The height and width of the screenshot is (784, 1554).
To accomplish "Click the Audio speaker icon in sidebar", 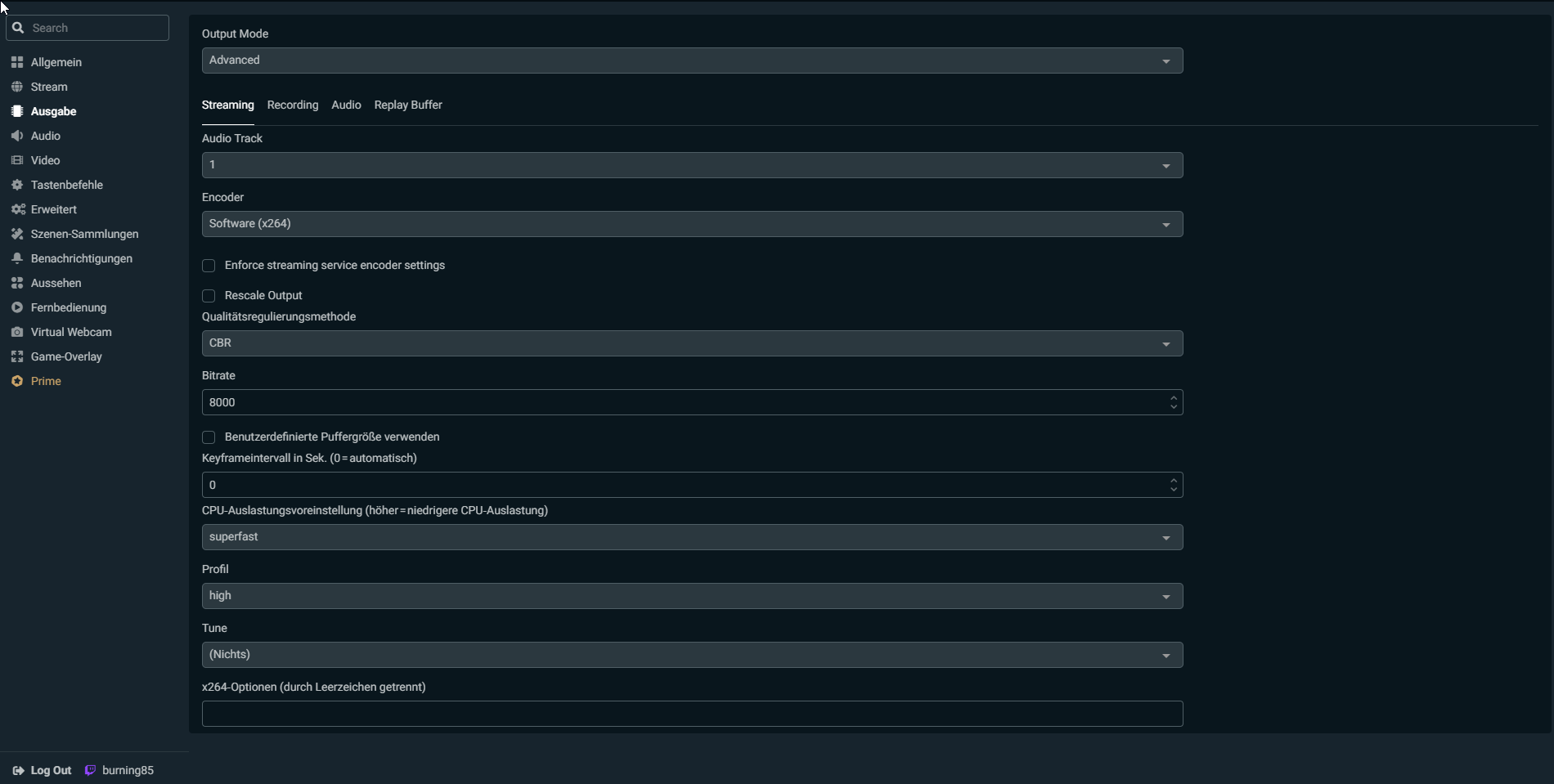I will pyautogui.click(x=17, y=136).
